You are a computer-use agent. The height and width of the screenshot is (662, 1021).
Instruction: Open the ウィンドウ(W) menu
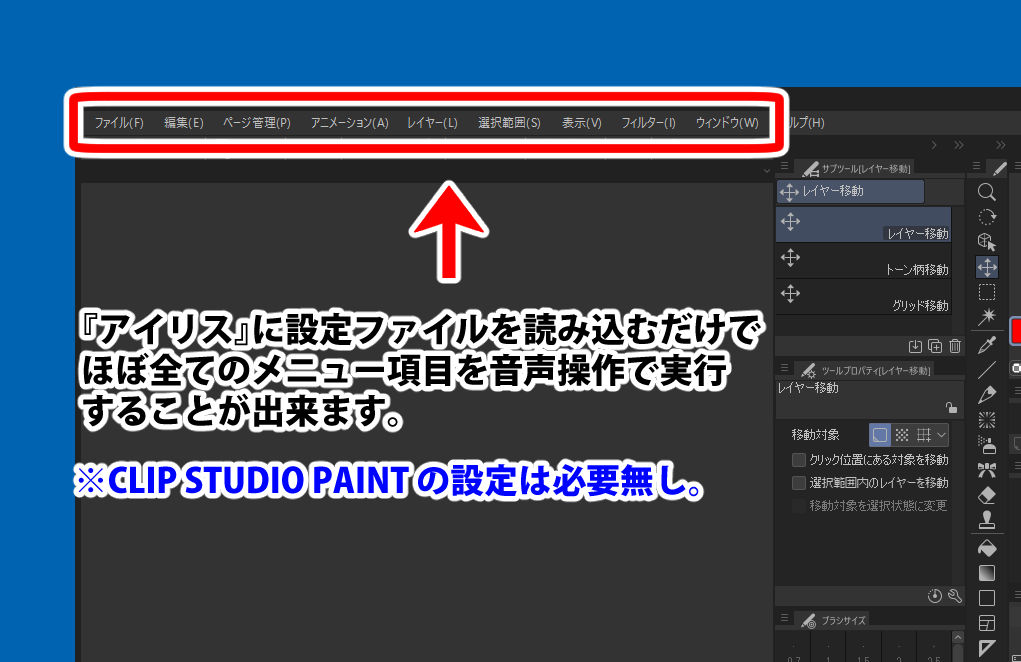tap(727, 123)
